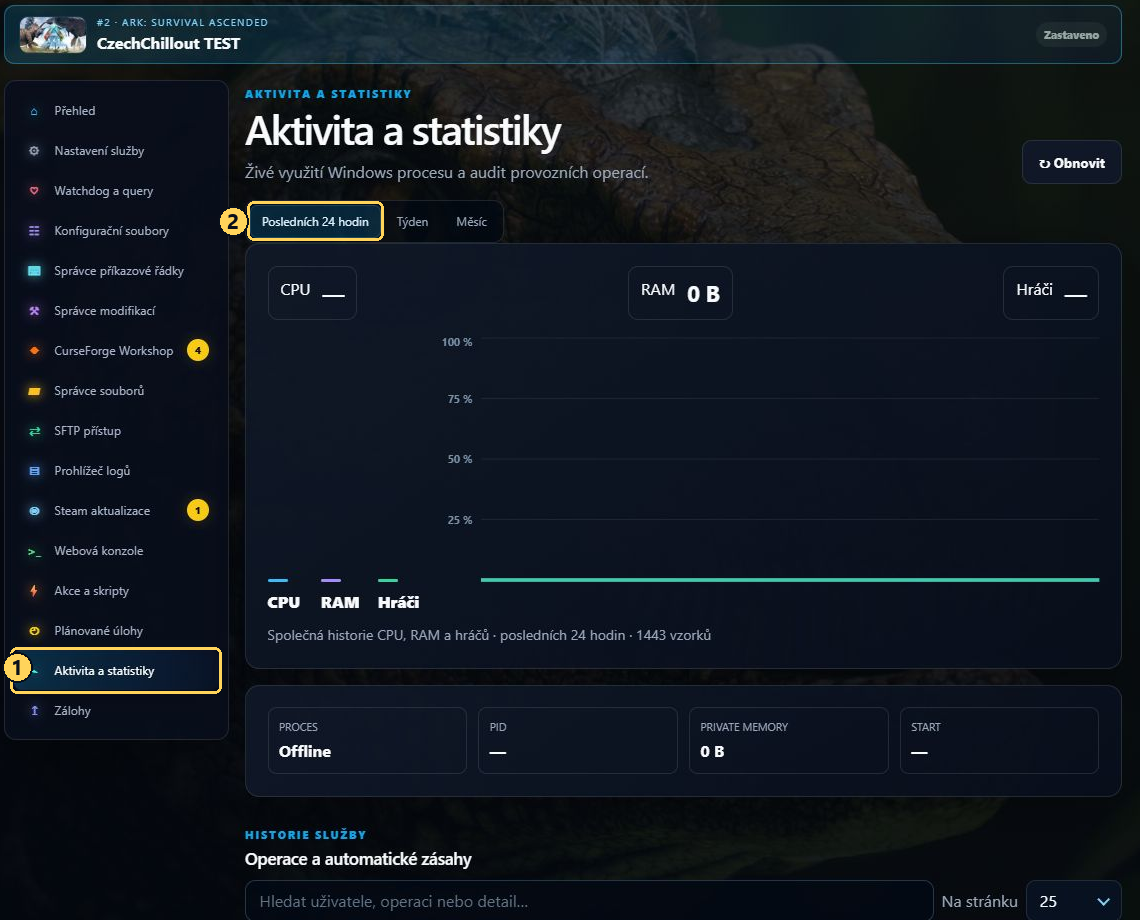Toggle the CPU series in chart legend
This screenshot has width=1140, height=920.
pyautogui.click(x=284, y=595)
